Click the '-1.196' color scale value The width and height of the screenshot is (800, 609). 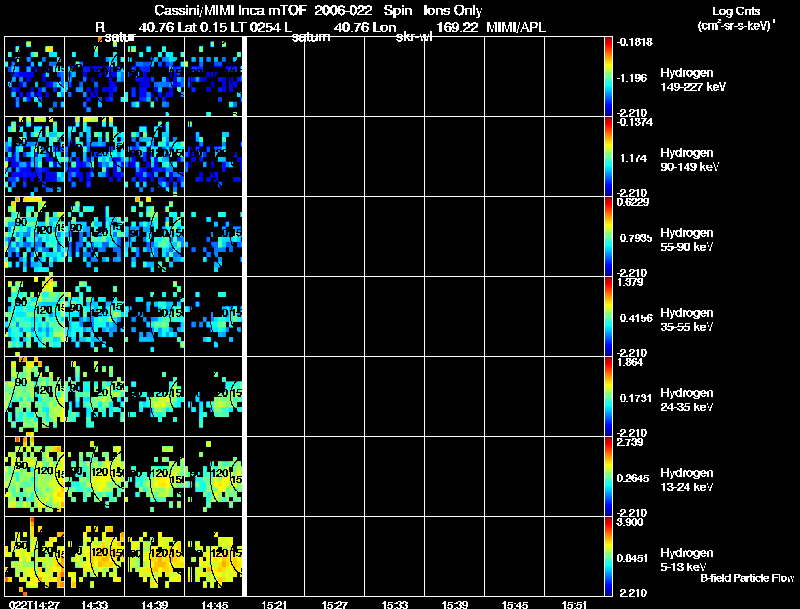pyautogui.click(x=632, y=78)
